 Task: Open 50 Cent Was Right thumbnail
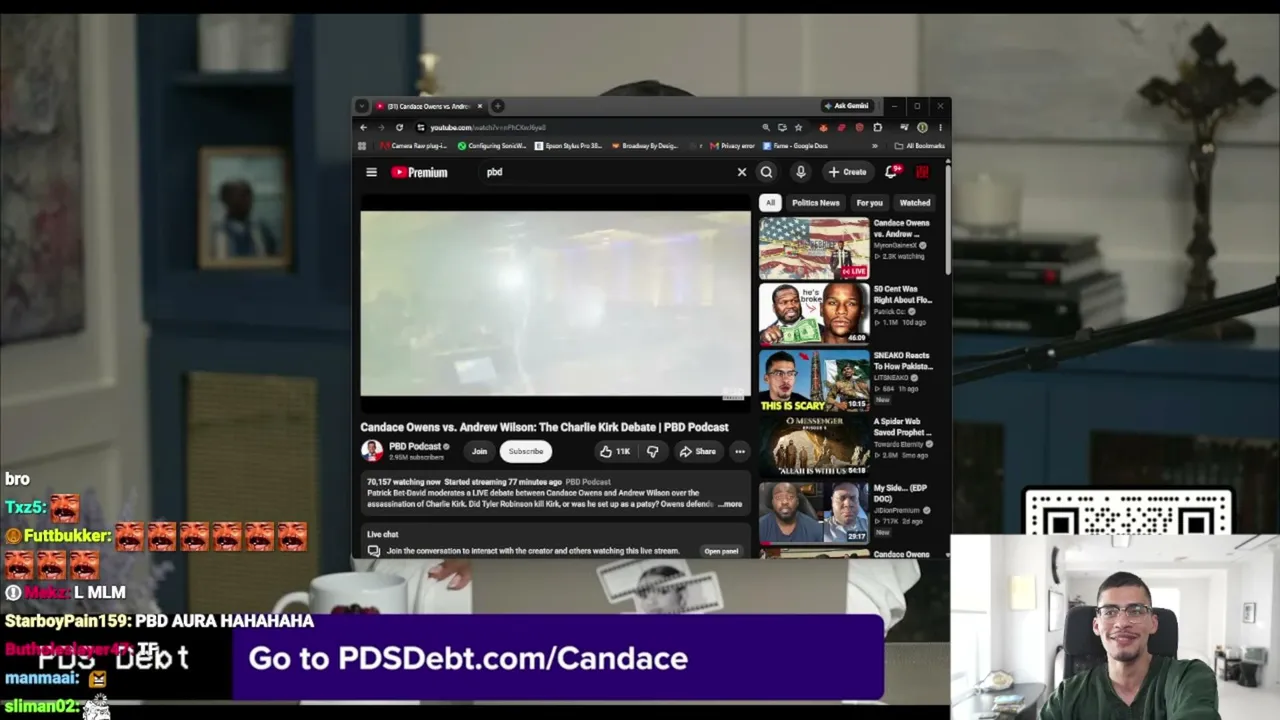[814, 314]
